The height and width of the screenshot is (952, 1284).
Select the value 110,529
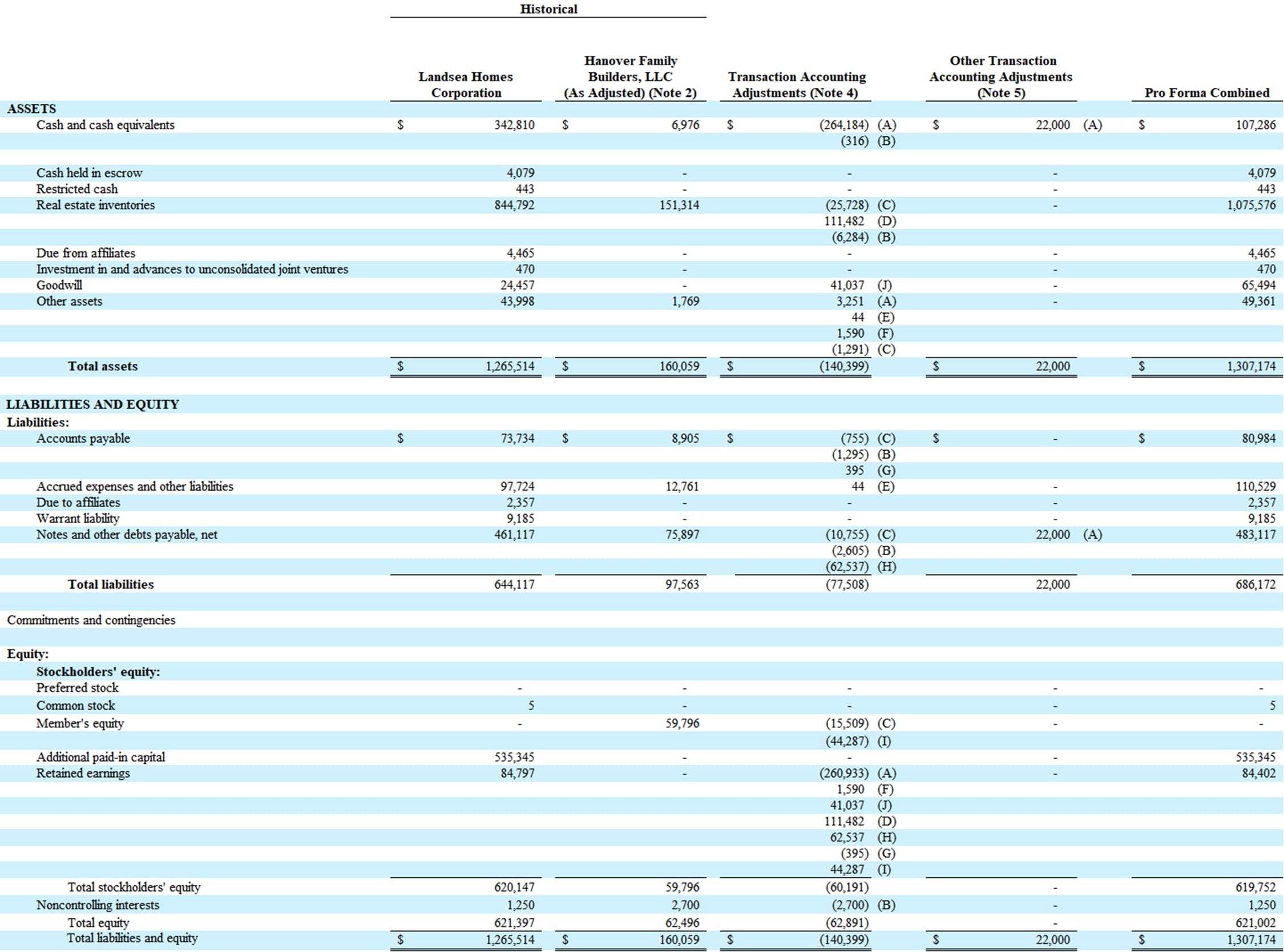click(1255, 487)
